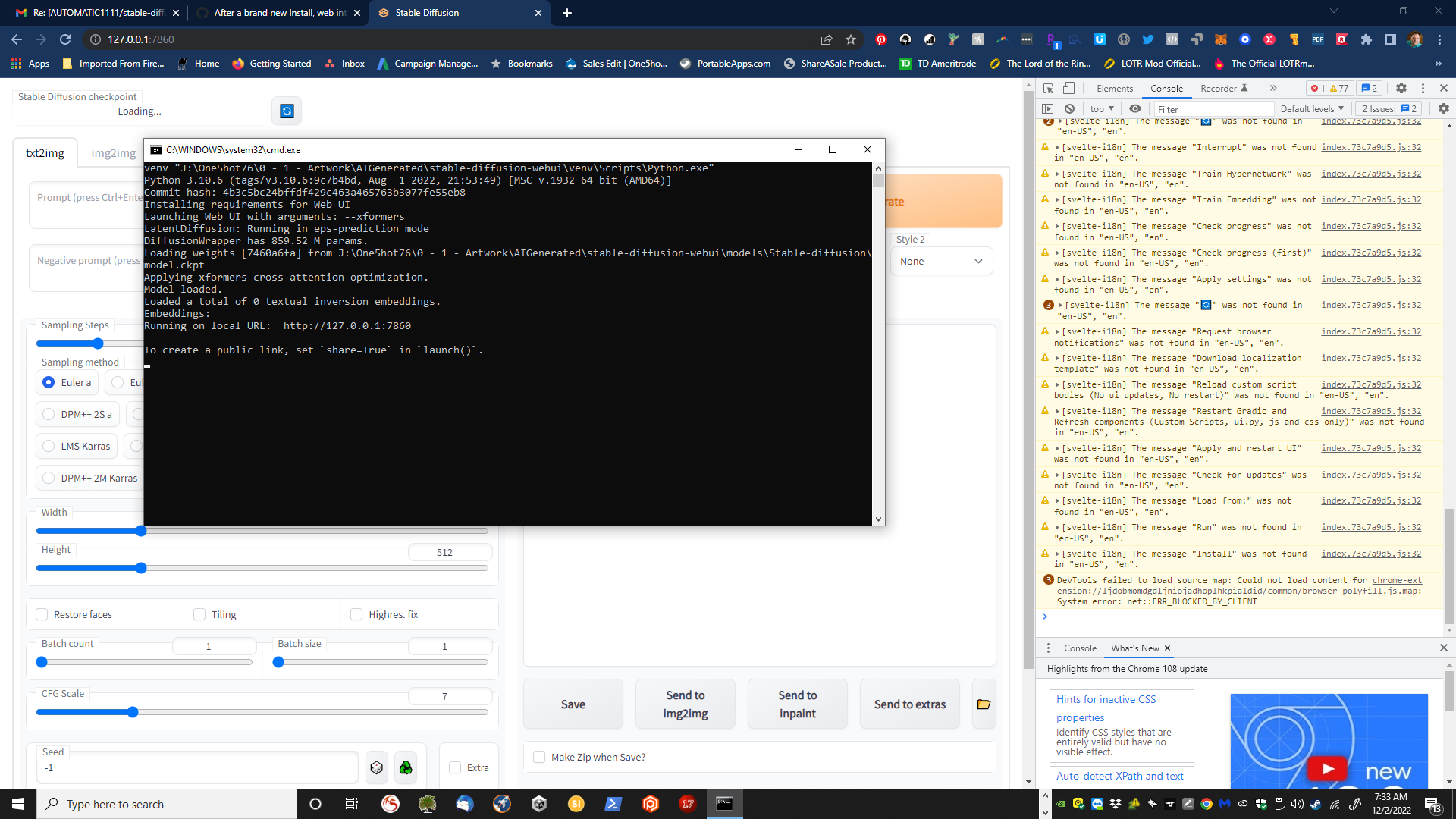
Task: Randomize the seed using the dice icon
Action: tap(377, 767)
